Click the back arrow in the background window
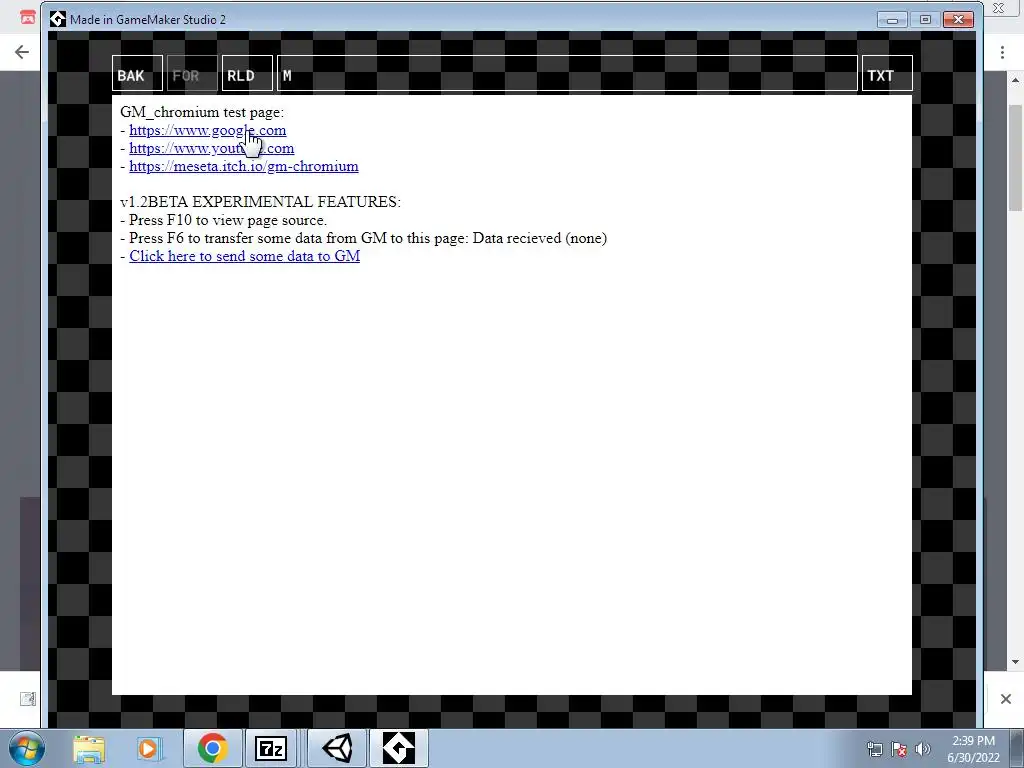This screenshot has height=768, width=1024. click(22, 52)
